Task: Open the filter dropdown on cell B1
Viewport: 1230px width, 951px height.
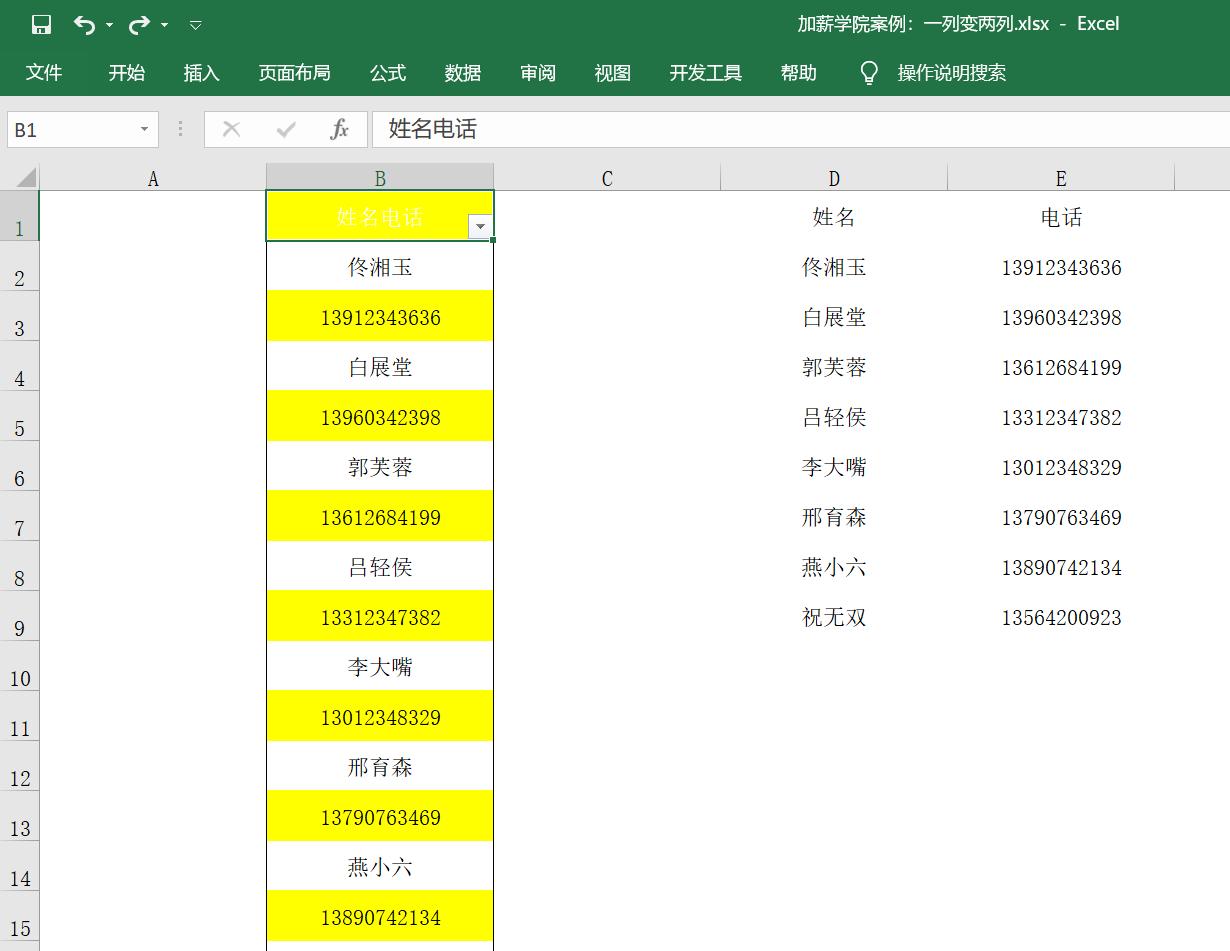Action: pos(480,227)
